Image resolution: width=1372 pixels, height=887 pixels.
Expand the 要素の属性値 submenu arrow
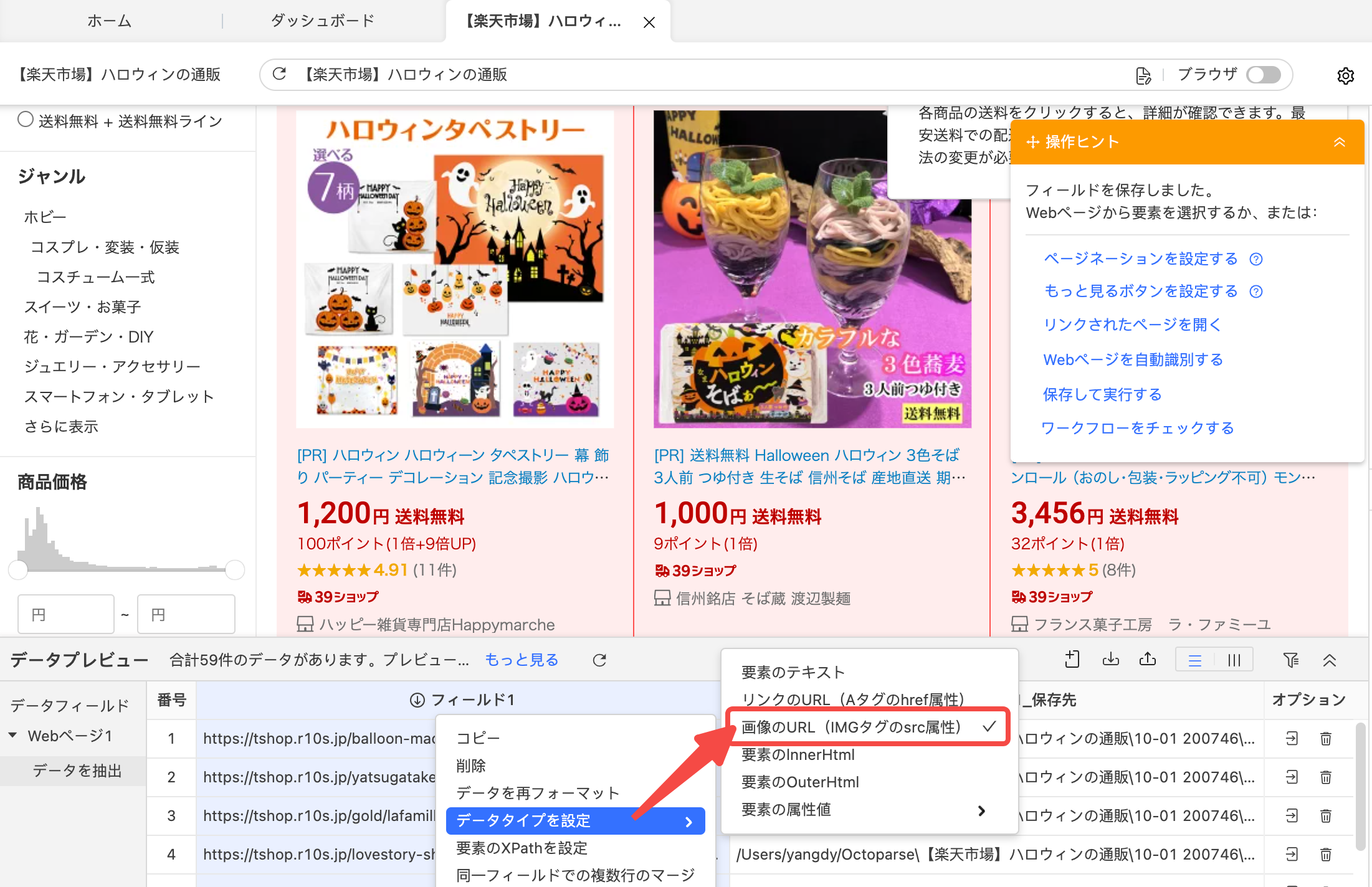(981, 810)
